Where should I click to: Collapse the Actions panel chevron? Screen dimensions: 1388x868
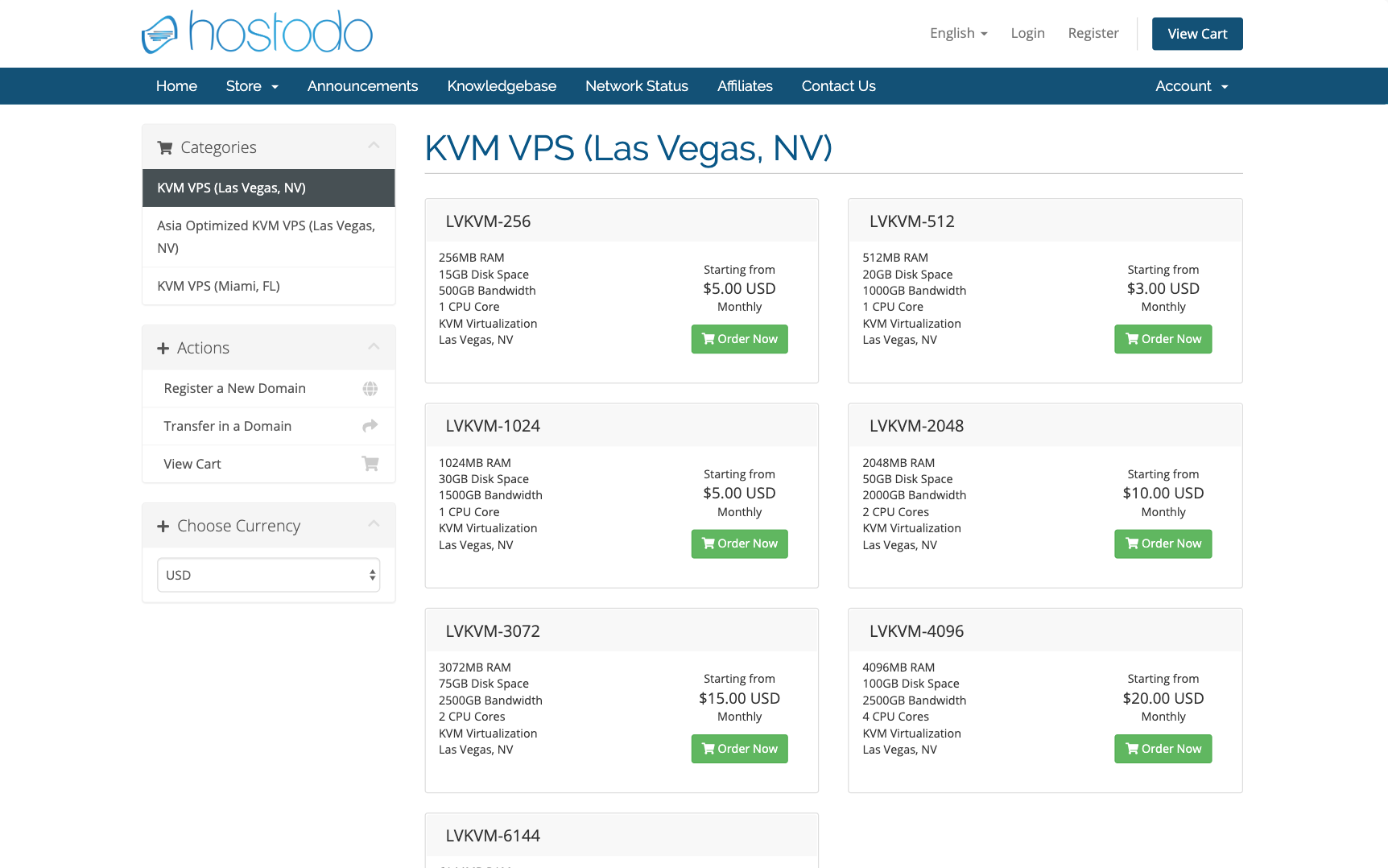[x=374, y=347]
